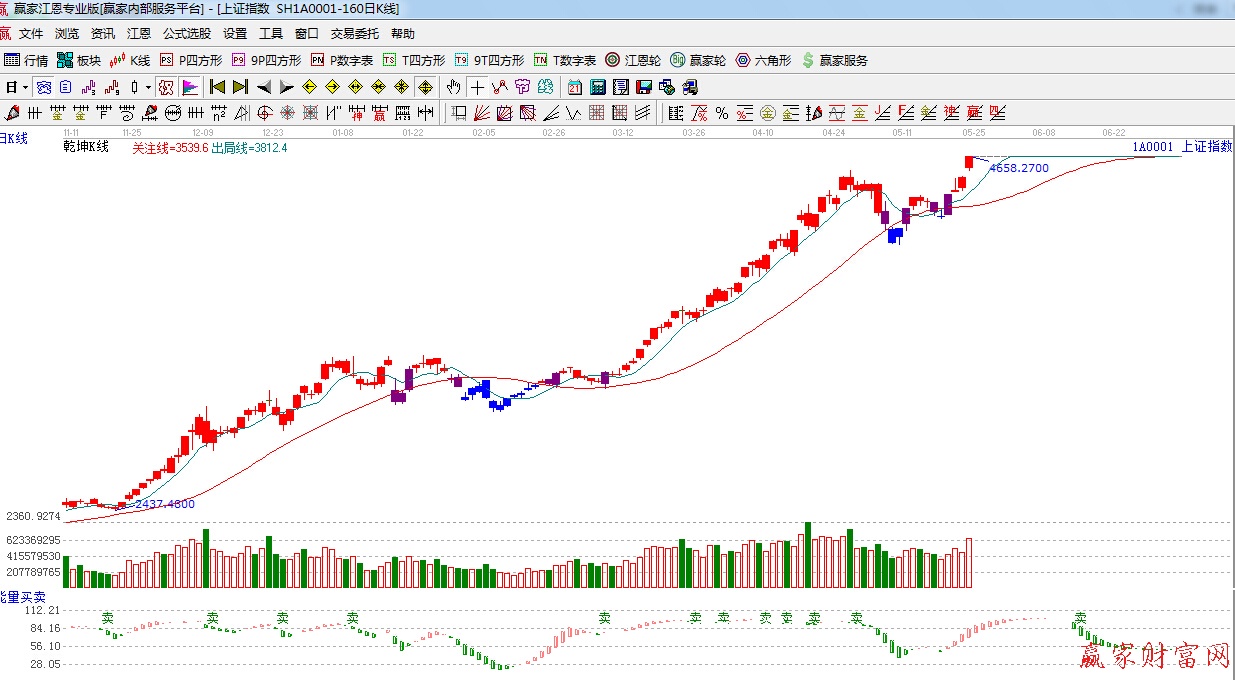1235x680 pixels.
Task: Click the yellow left-arrow diamond icon
Action: click(310, 87)
